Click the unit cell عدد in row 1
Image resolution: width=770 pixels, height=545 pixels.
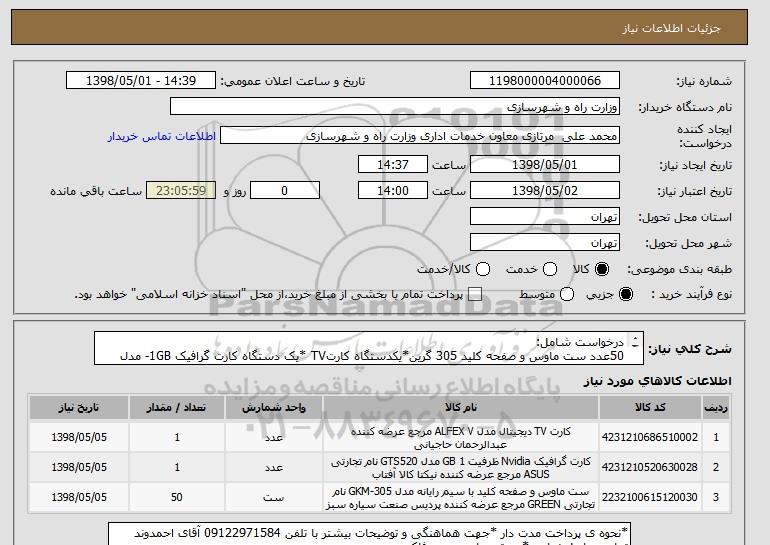[x=274, y=437]
